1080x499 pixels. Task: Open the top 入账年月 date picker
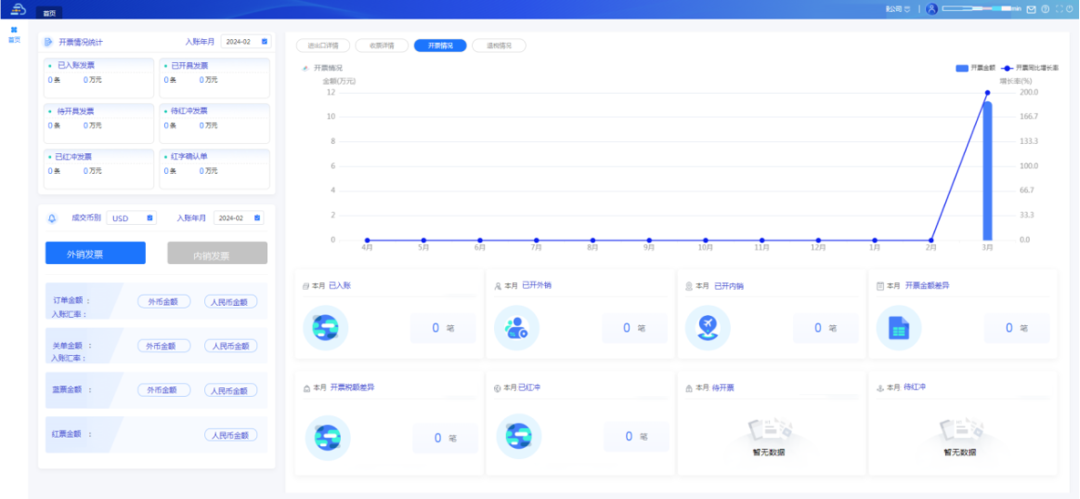tap(245, 42)
